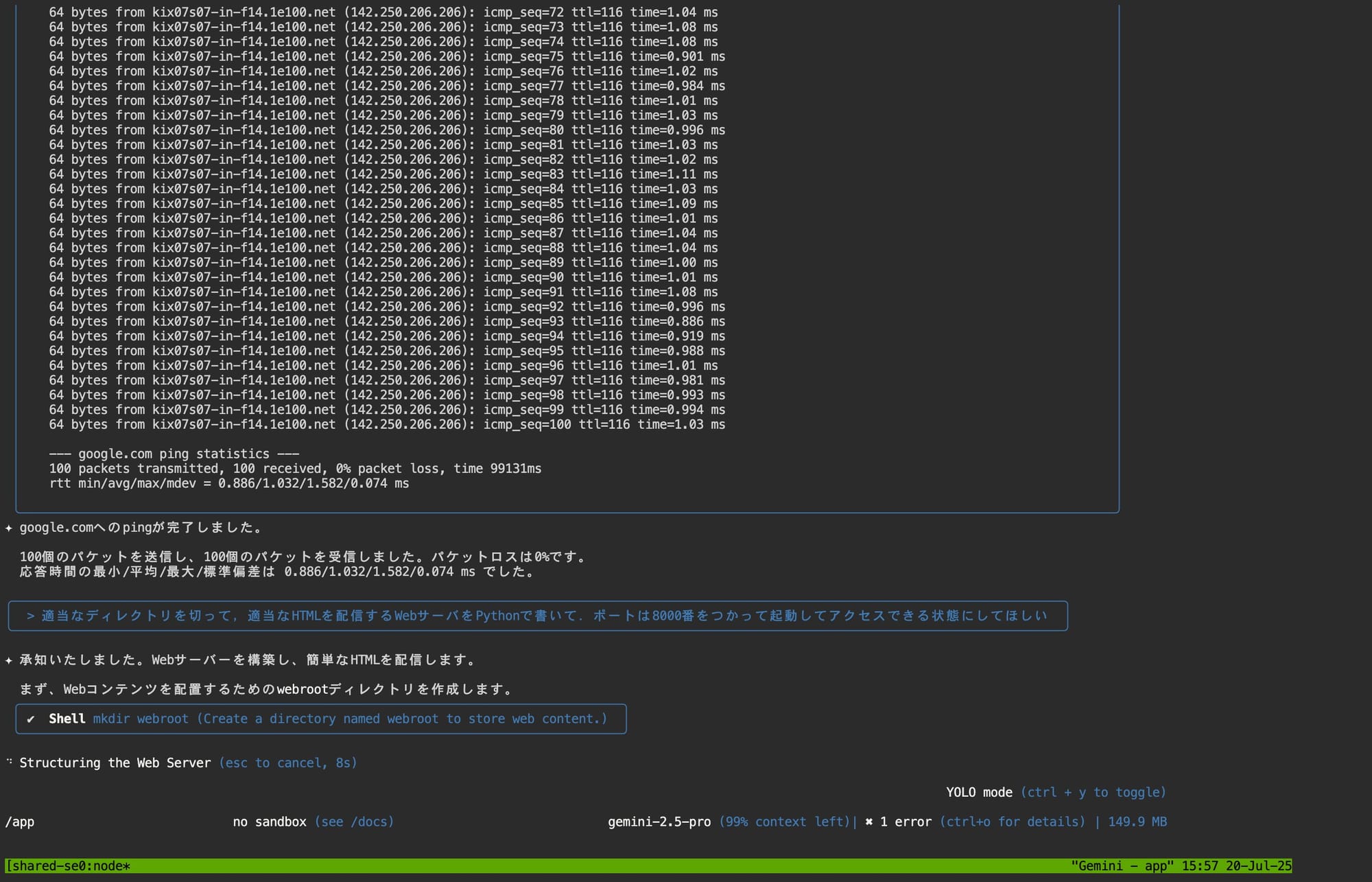Click '(Create a directory named webroot...)' description

(402, 719)
